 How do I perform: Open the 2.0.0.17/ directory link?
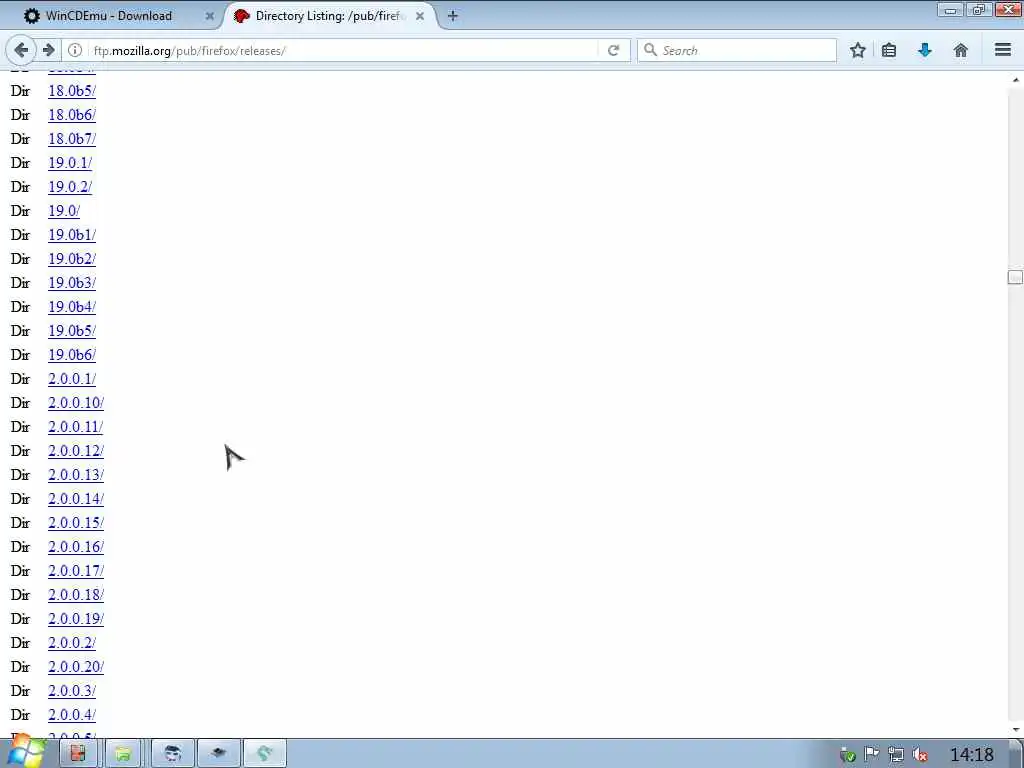click(x=76, y=571)
